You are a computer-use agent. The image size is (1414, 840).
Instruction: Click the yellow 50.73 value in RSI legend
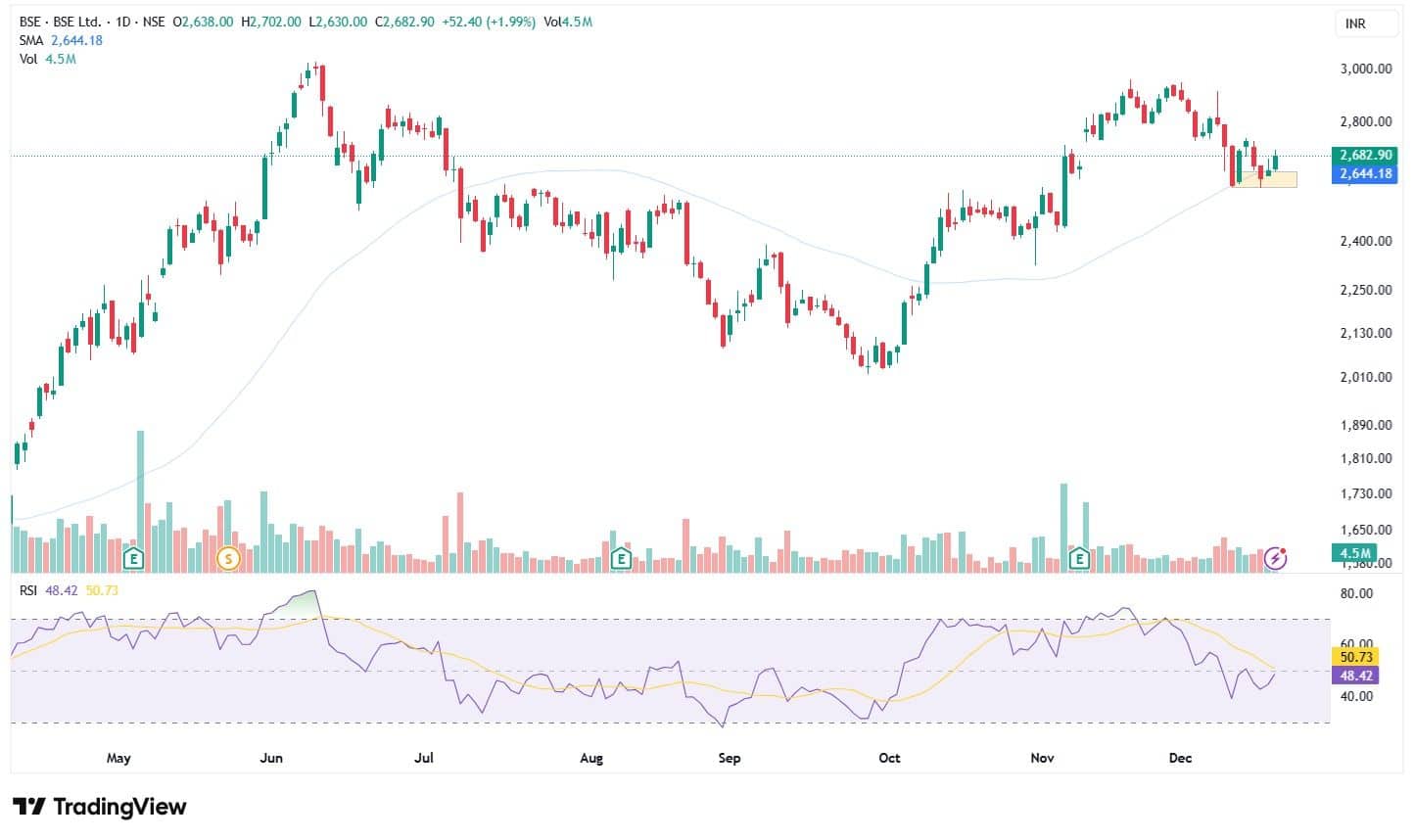(x=102, y=590)
